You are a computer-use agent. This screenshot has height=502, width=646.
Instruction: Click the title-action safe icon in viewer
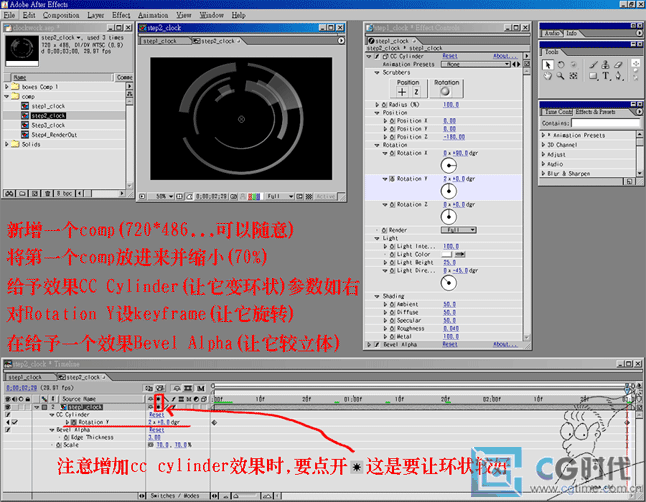click(180, 197)
